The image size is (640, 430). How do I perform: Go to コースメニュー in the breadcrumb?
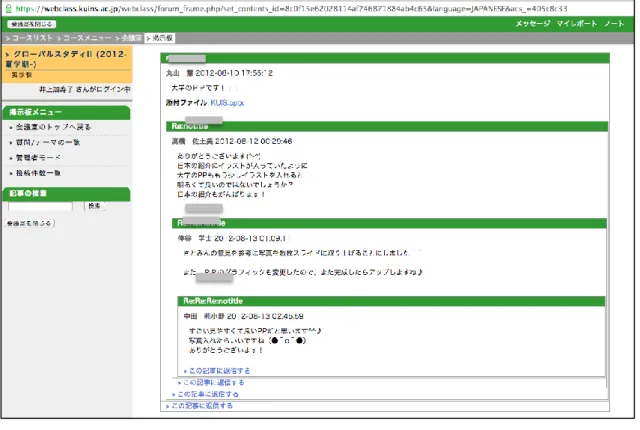(x=87, y=38)
